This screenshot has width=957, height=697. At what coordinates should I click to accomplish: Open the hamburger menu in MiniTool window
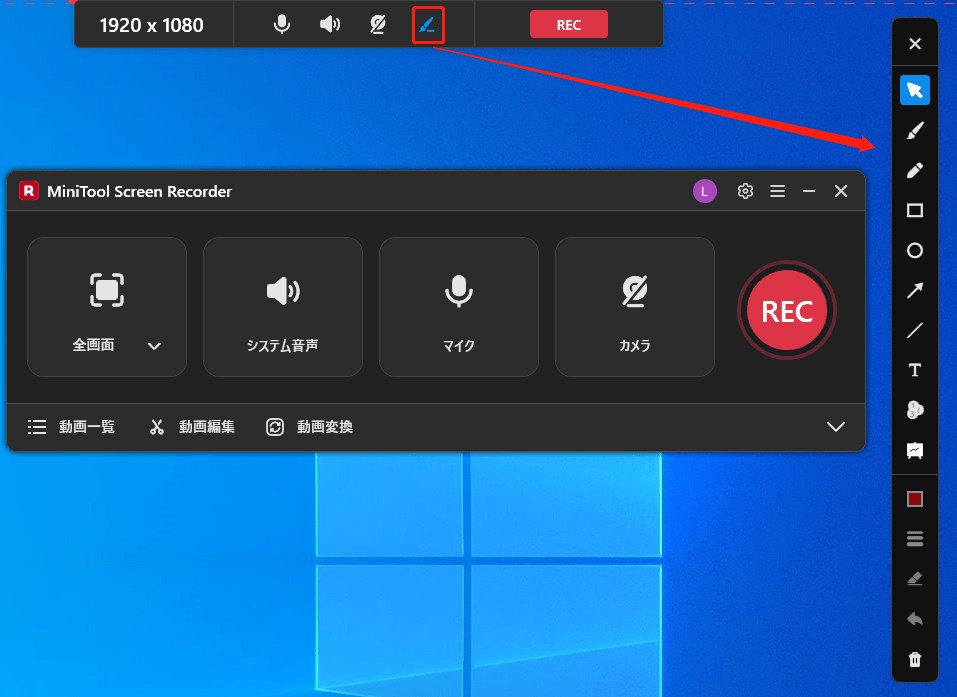(777, 190)
